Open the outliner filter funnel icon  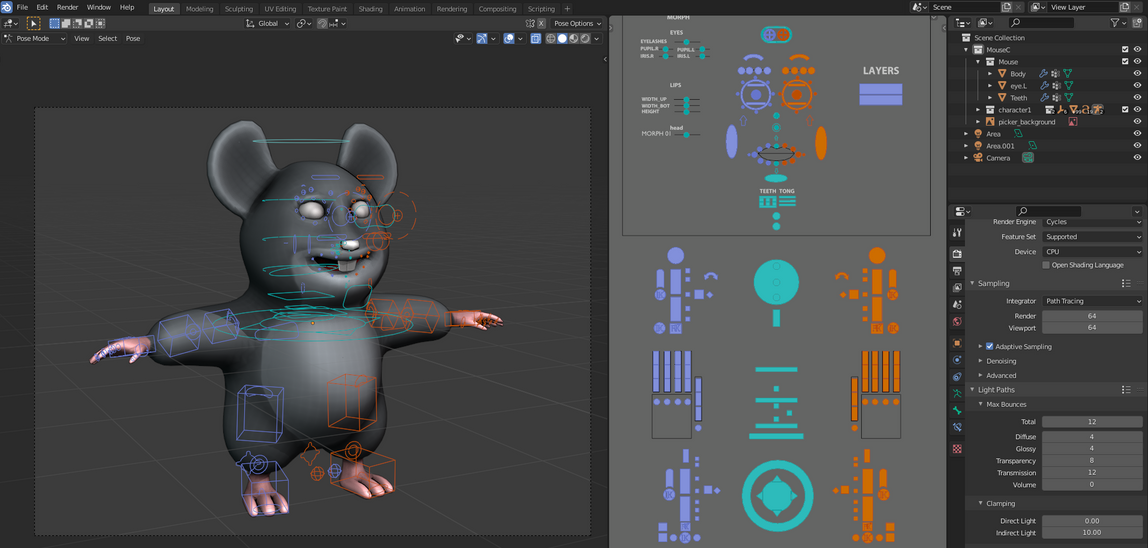(x=1115, y=23)
